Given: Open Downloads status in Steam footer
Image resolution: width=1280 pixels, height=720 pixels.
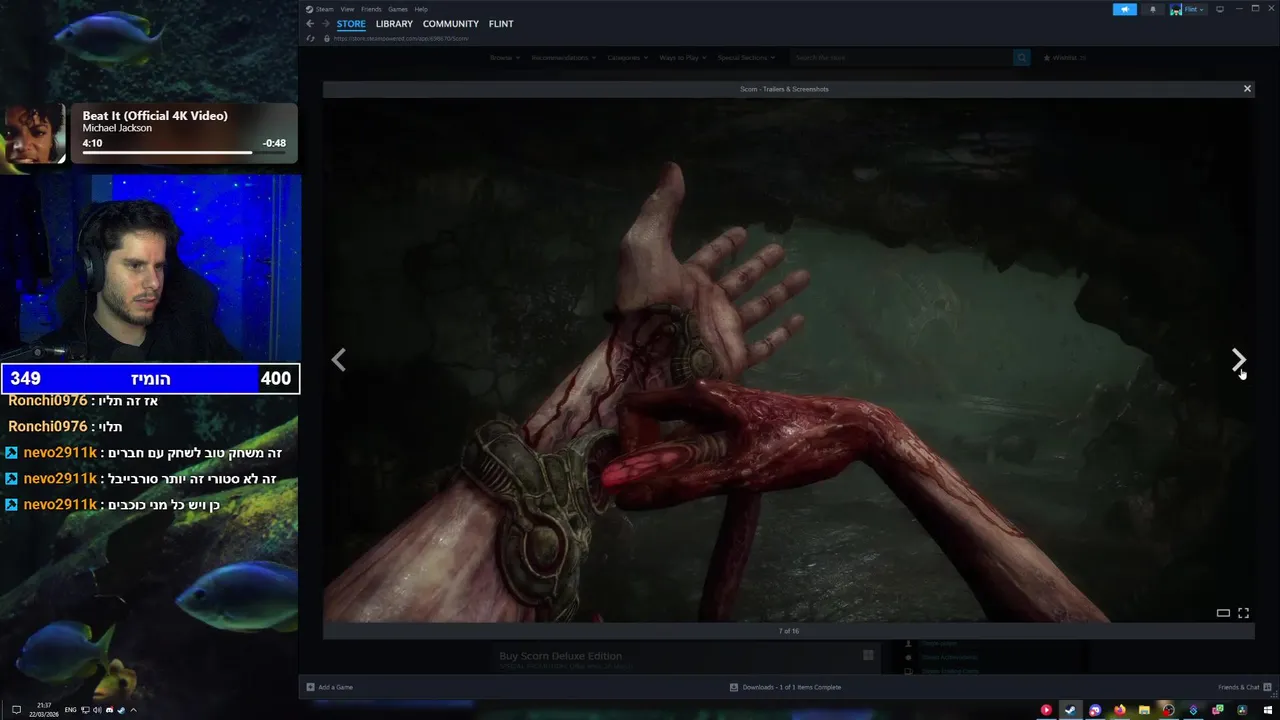Looking at the screenshot, I should 785,687.
